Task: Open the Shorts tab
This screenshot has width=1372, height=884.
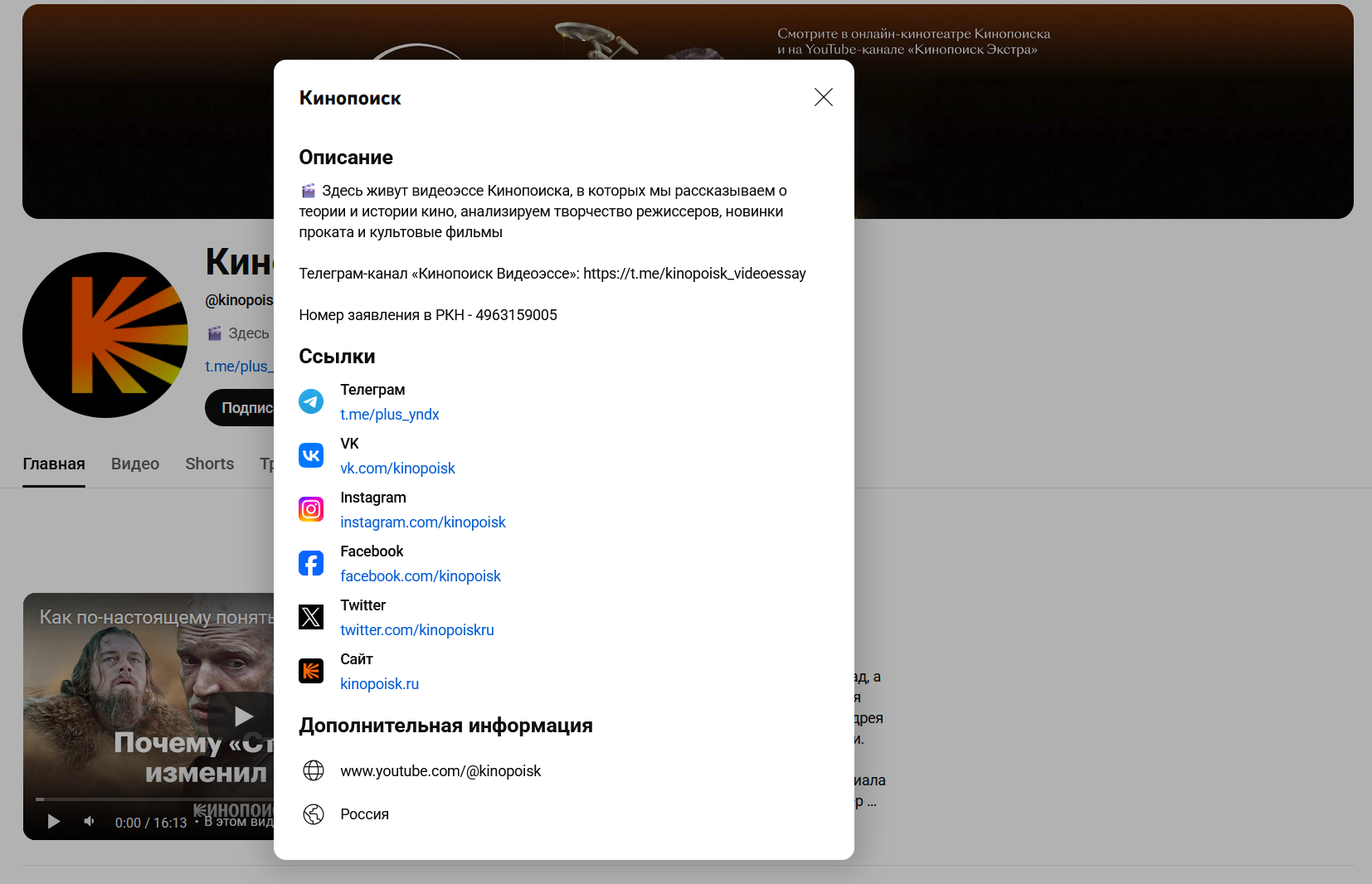Action: (209, 464)
